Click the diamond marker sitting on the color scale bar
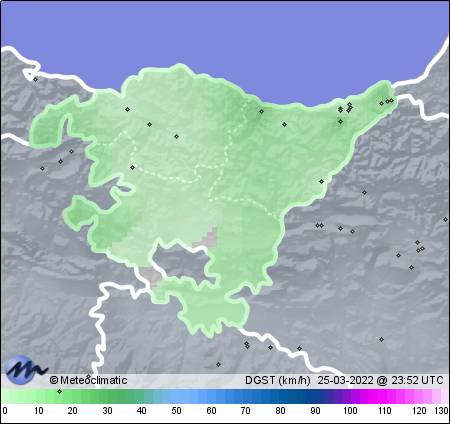The height and width of the screenshot is (424, 450). pyautogui.click(x=60, y=391)
